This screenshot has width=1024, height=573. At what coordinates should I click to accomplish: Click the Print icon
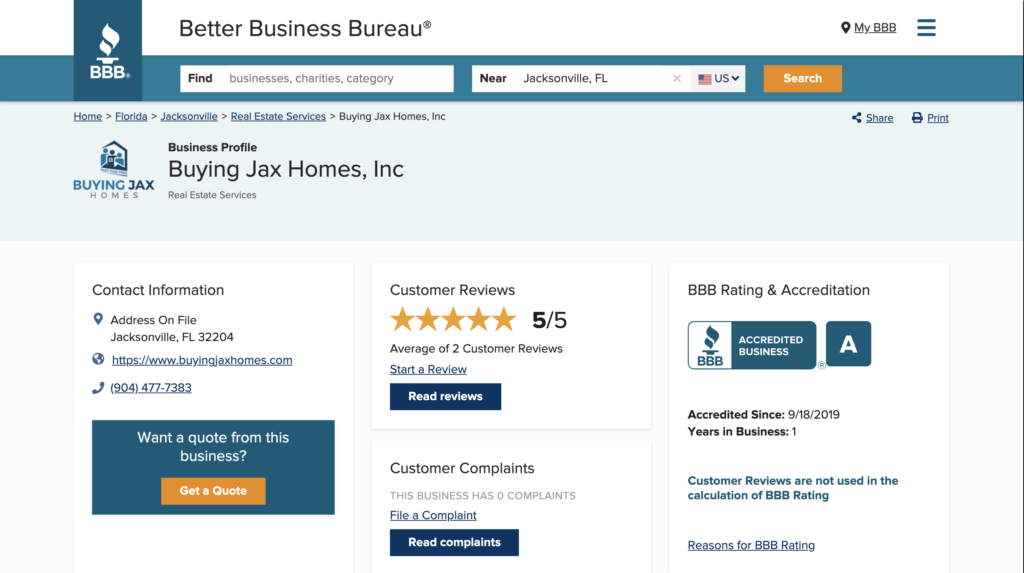pyautogui.click(x=917, y=118)
